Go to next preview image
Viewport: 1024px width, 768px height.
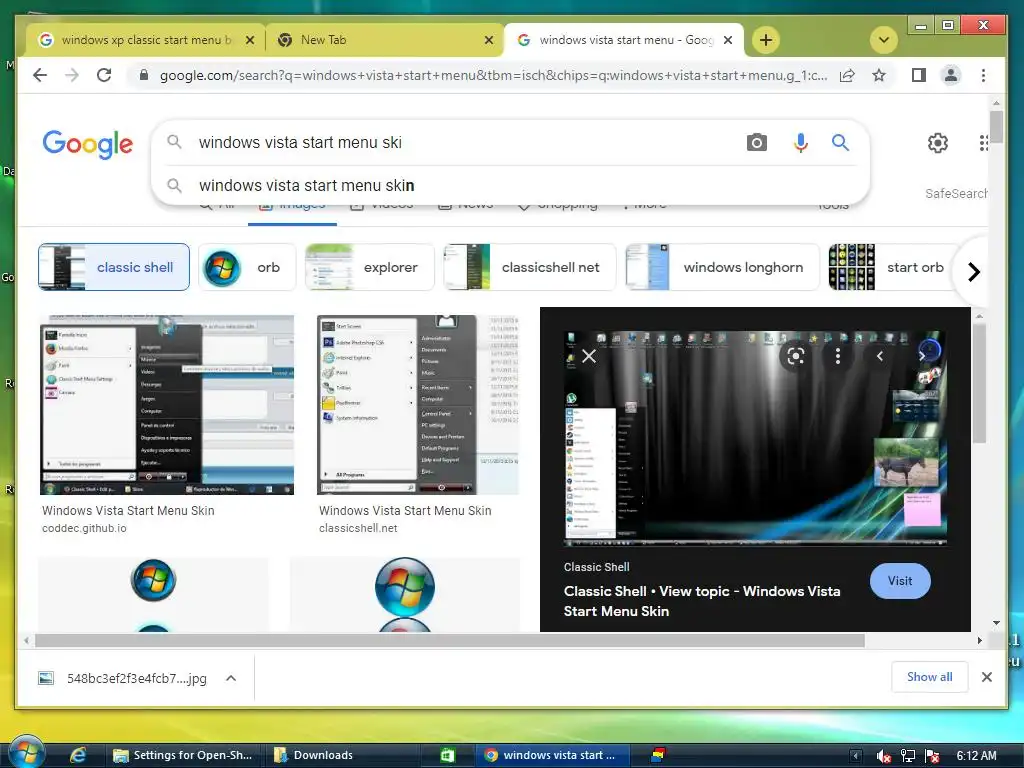[921, 356]
